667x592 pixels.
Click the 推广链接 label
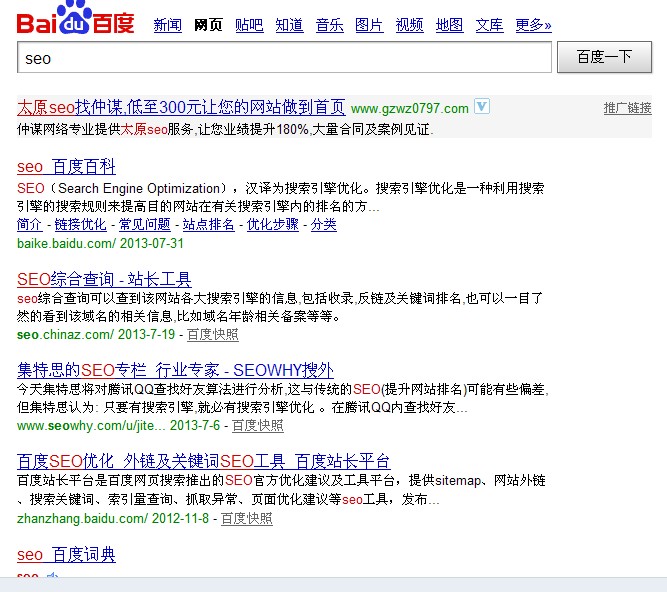(627, 108)
